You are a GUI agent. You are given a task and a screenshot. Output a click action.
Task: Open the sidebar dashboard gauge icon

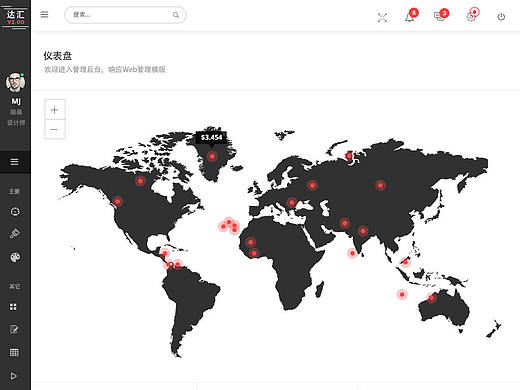click(x=15, y=212)
